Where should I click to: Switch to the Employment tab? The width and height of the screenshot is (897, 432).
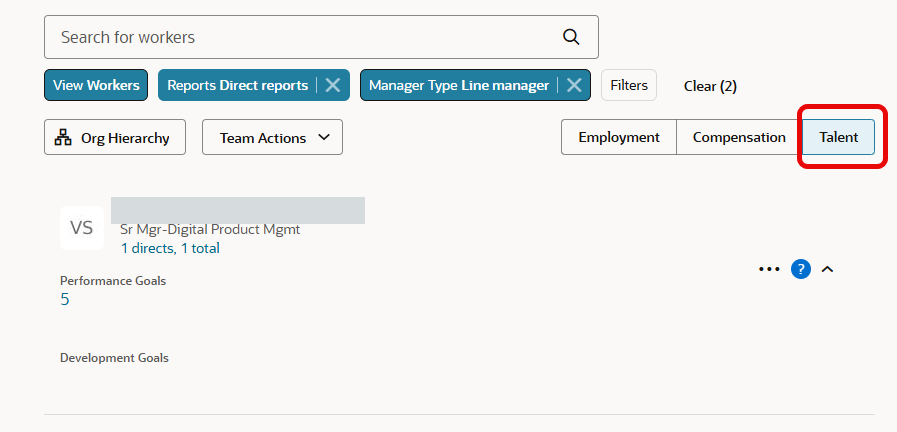pos(619,137)
